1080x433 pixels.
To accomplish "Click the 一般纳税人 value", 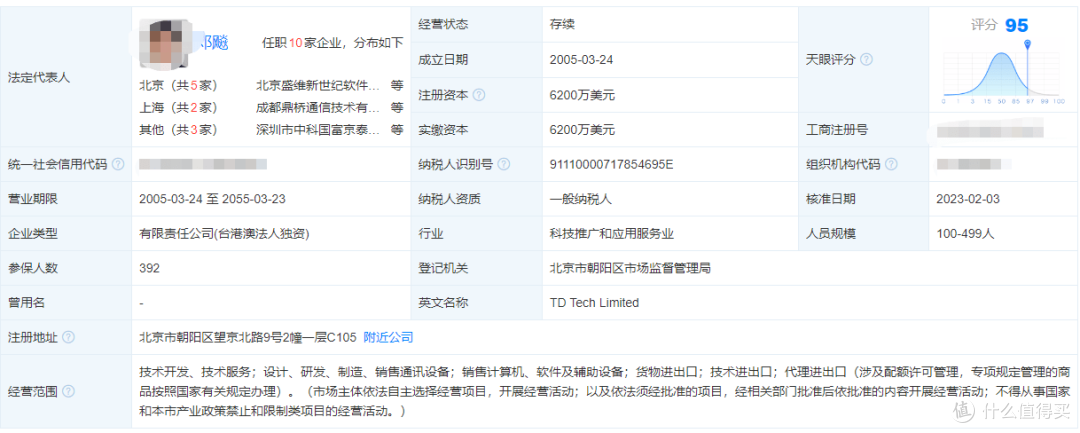I will [x=581, y=199].
